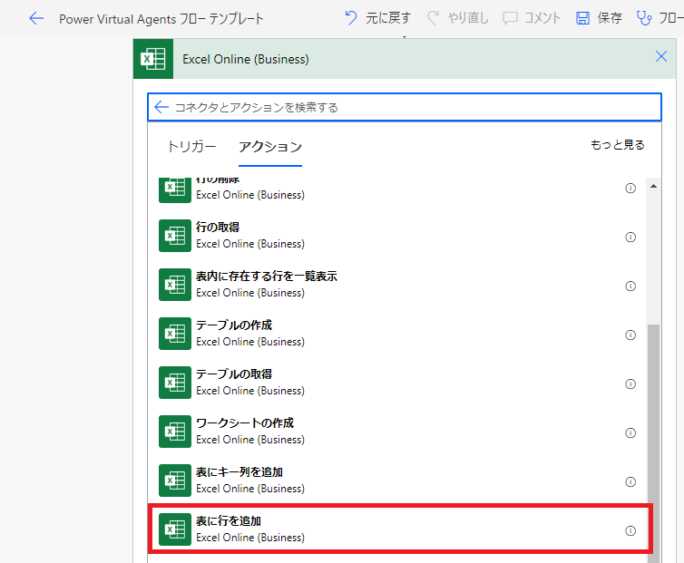Select the 表にキー列を追加 action
684x563 pixels.
click(397, 480)
